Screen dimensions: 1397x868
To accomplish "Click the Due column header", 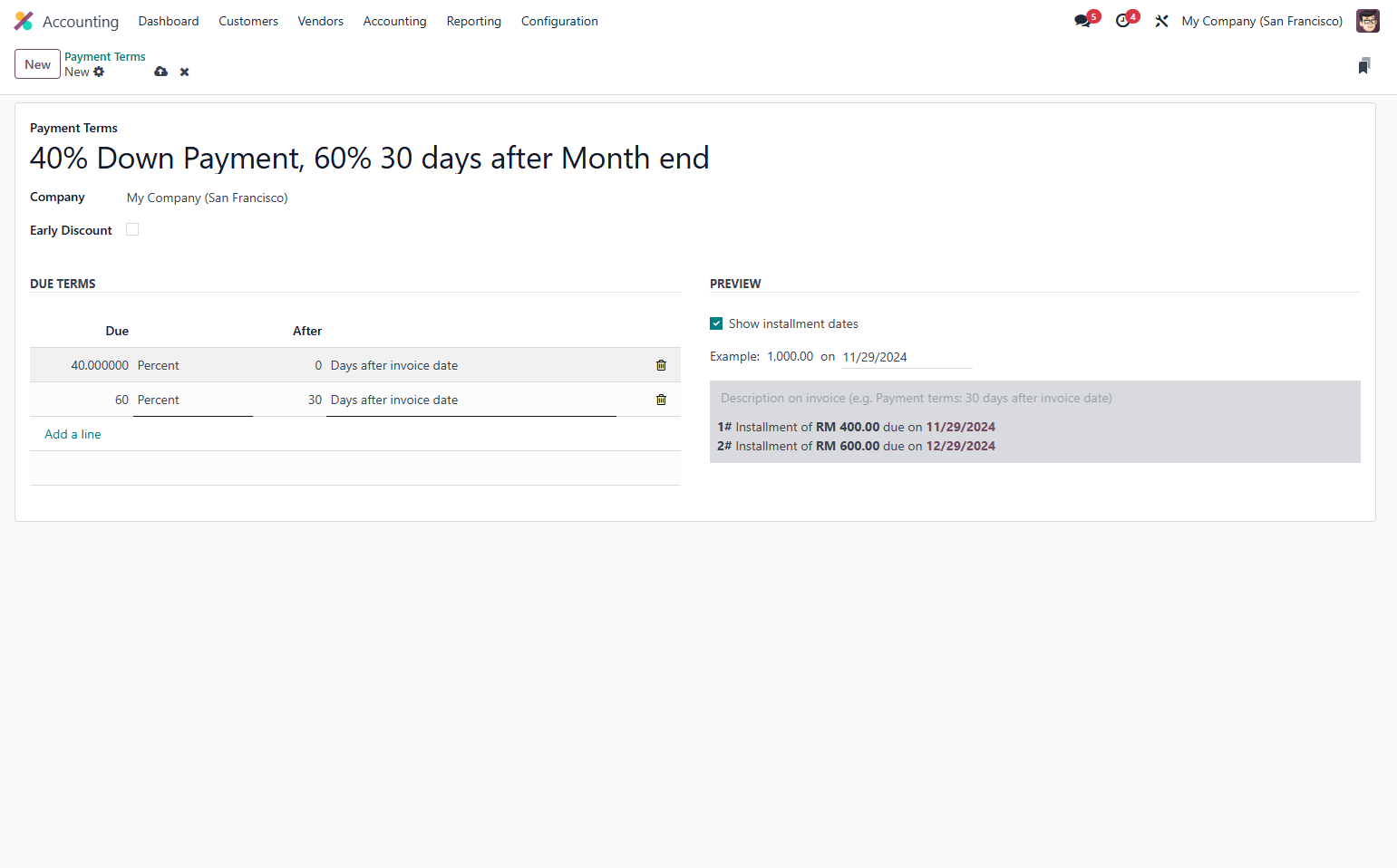I will coord(117,331).
